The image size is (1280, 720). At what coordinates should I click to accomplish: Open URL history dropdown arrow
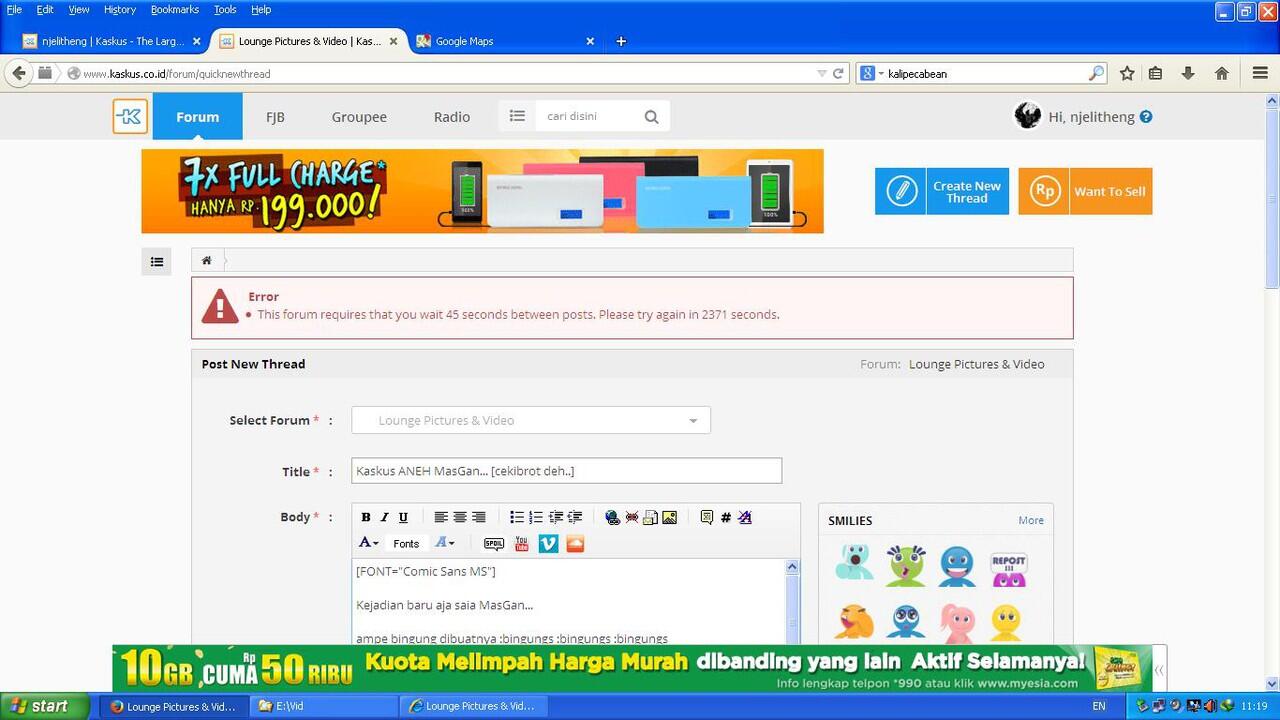(822, 73)
